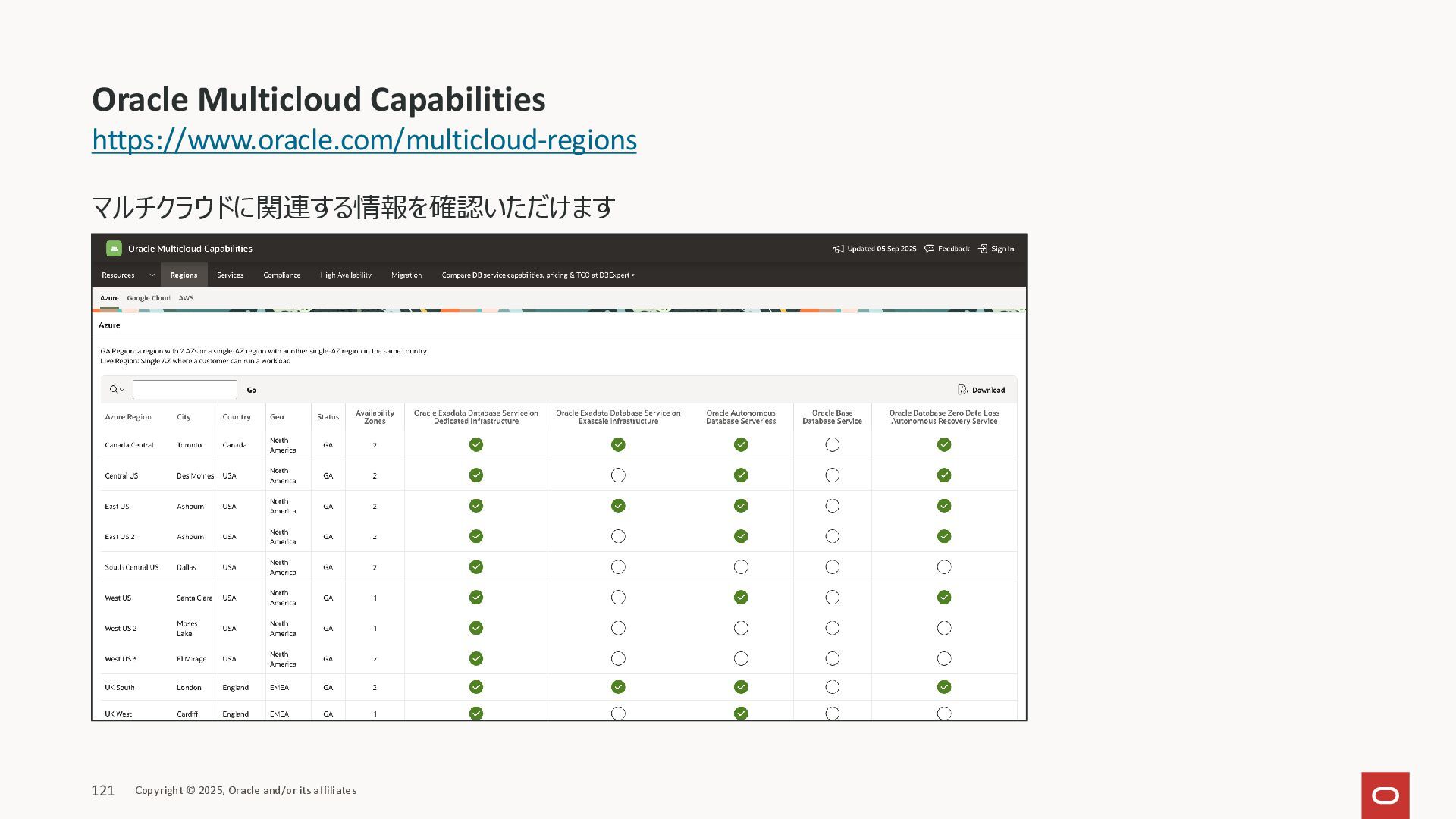Click Canada Central Dedicated Infrastructure green checkmark
The width and height of the screenshot is (1456, 819).
[475, 445]
